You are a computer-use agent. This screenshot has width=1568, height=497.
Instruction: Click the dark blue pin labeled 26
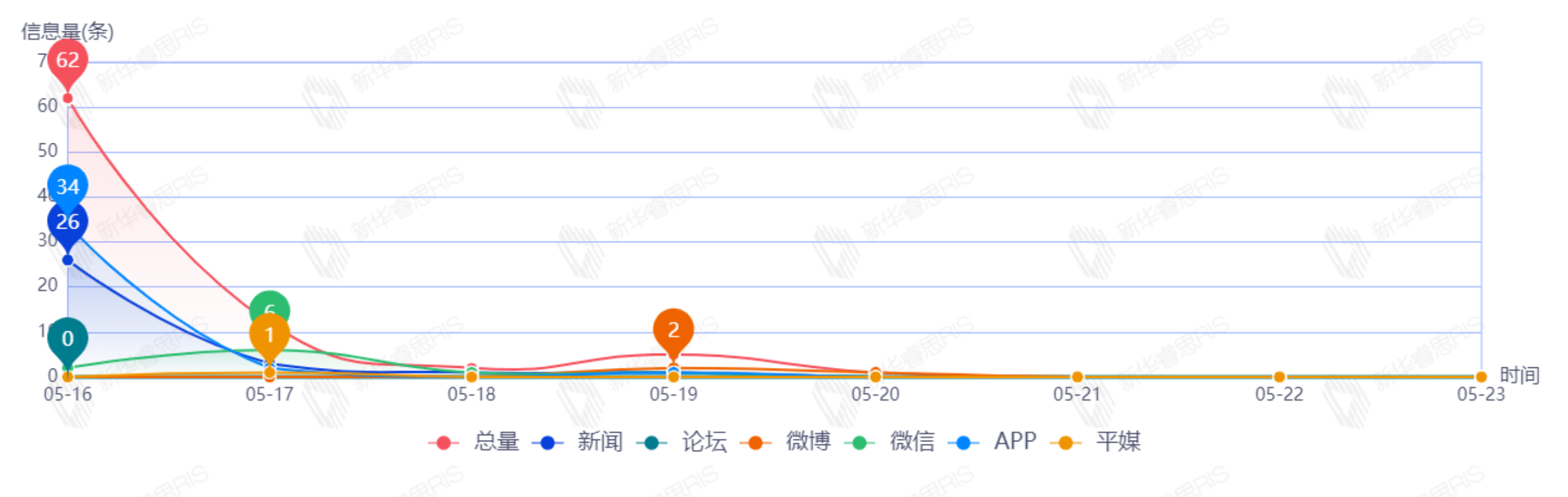click(67, 223)
